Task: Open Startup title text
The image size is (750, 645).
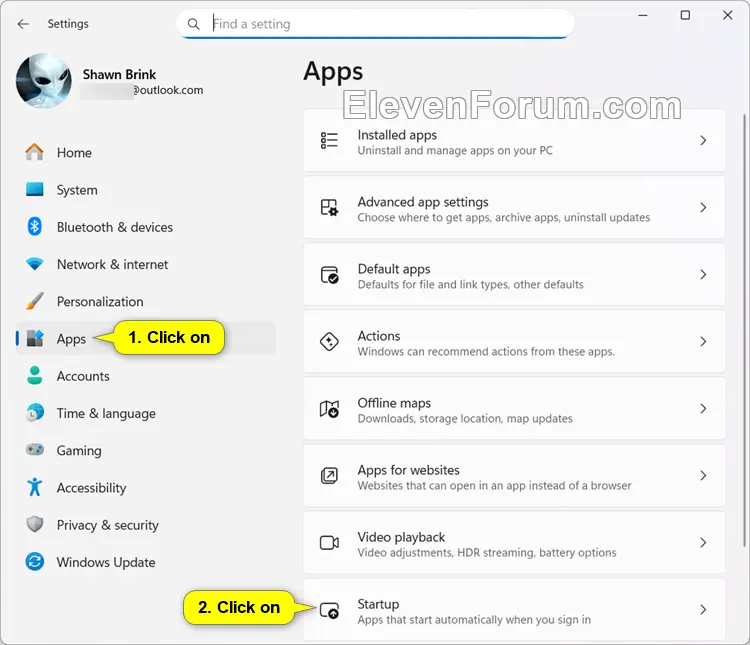Action: 378,604
